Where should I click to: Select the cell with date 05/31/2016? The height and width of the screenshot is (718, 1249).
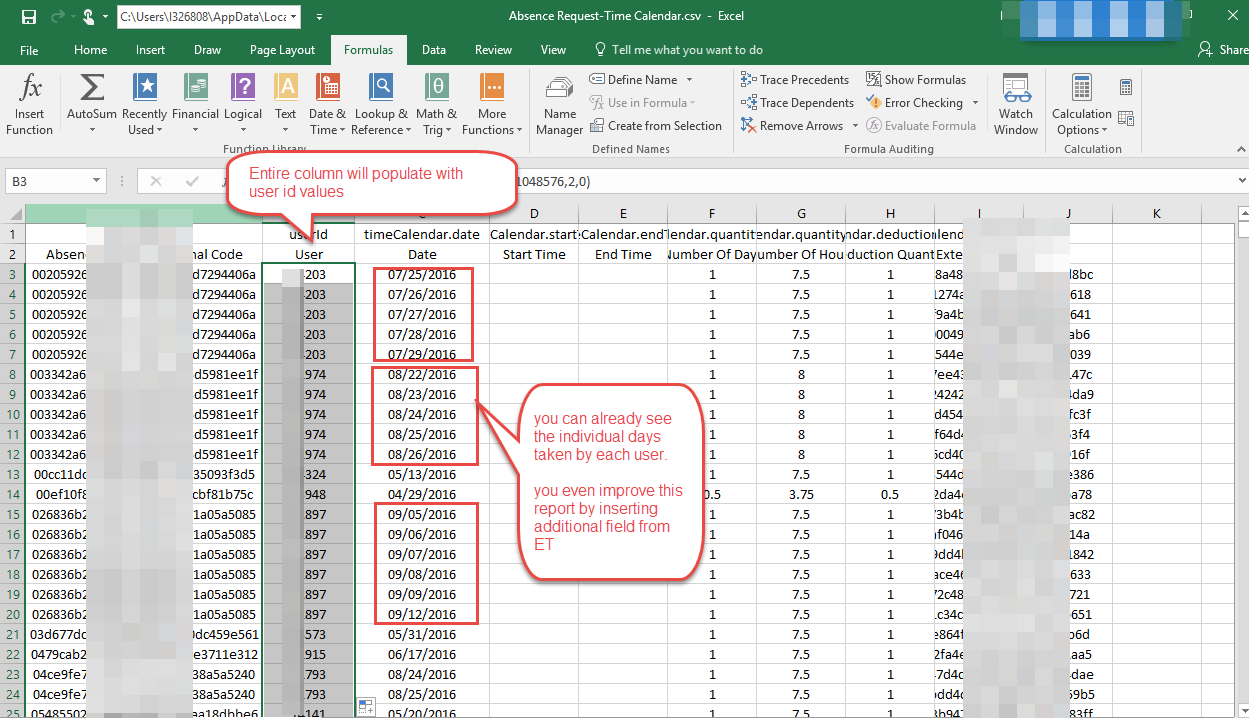tap(422, 634)
